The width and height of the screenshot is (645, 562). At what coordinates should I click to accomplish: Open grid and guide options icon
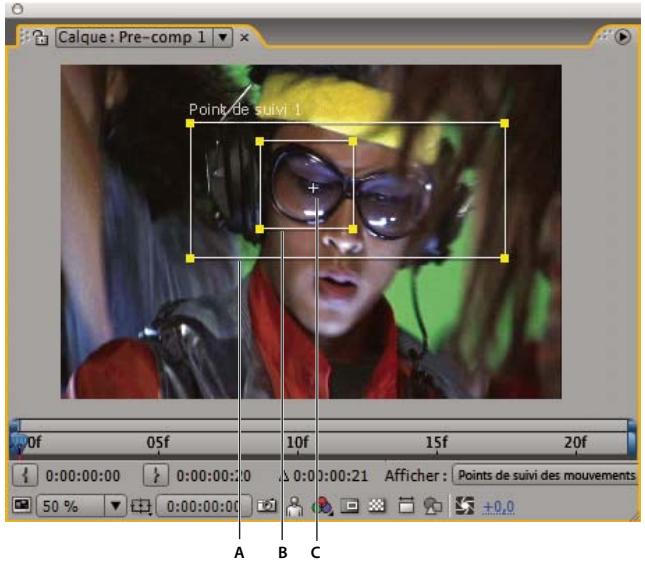tap(141, 506)
